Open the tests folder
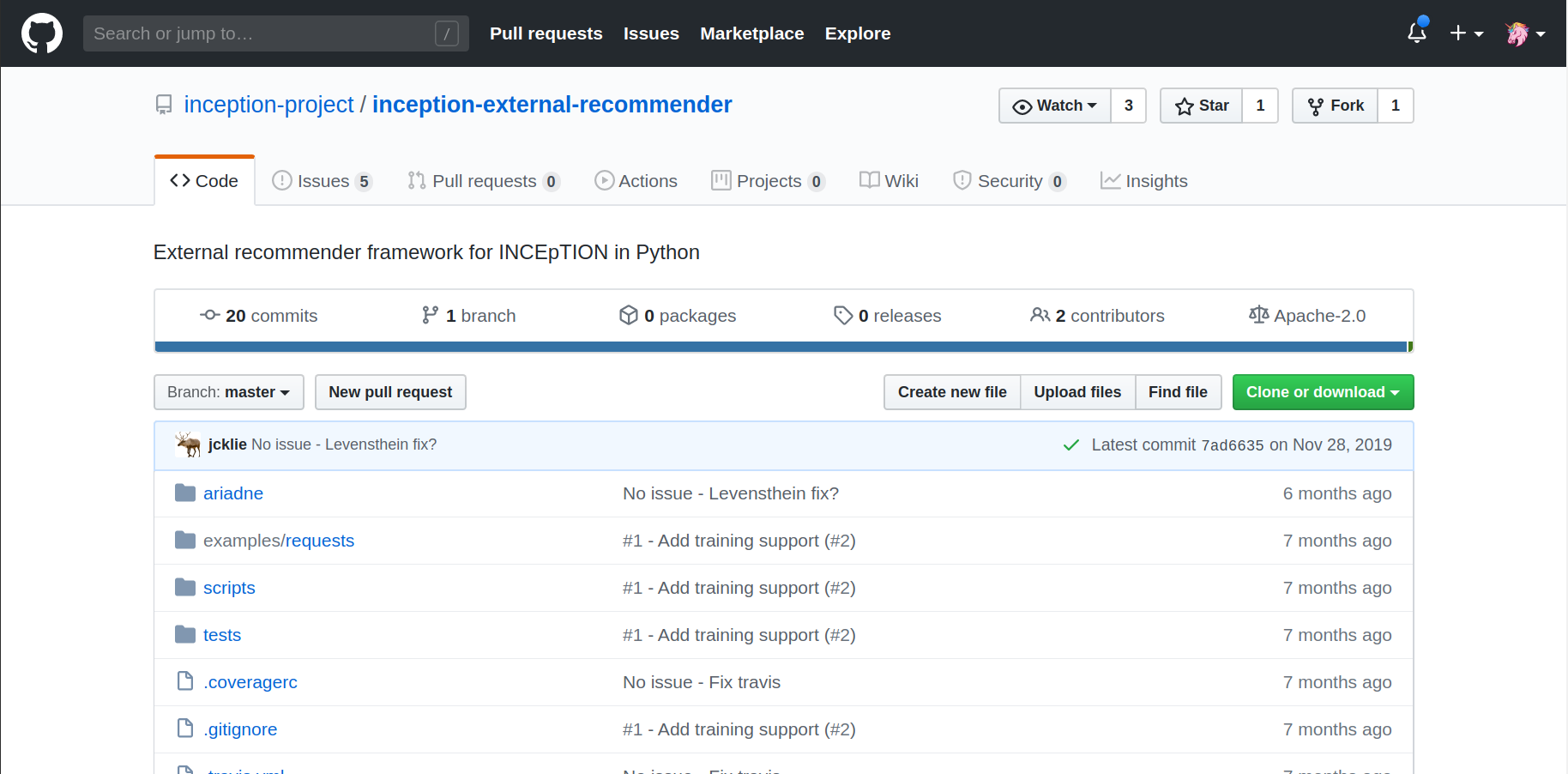The height and width of the screenshot is (774, 1568). (x=222, y=635)
